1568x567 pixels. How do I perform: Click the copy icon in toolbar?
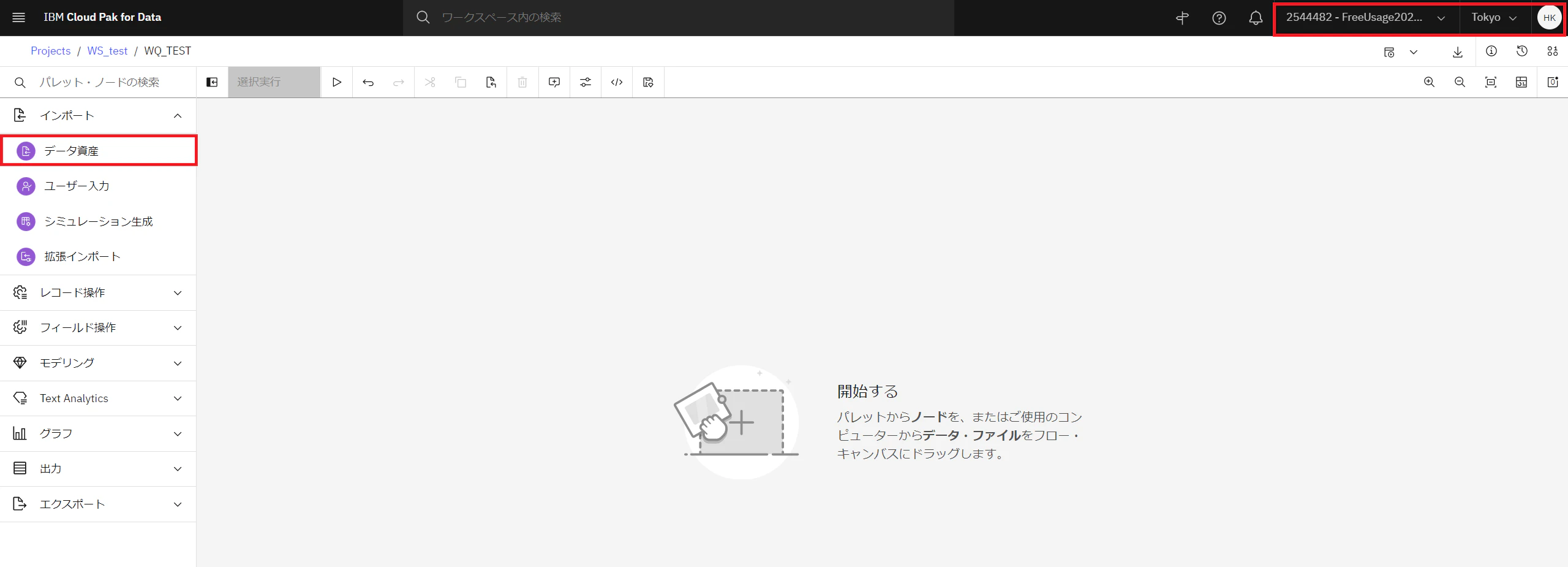click(x=461, y=82)
